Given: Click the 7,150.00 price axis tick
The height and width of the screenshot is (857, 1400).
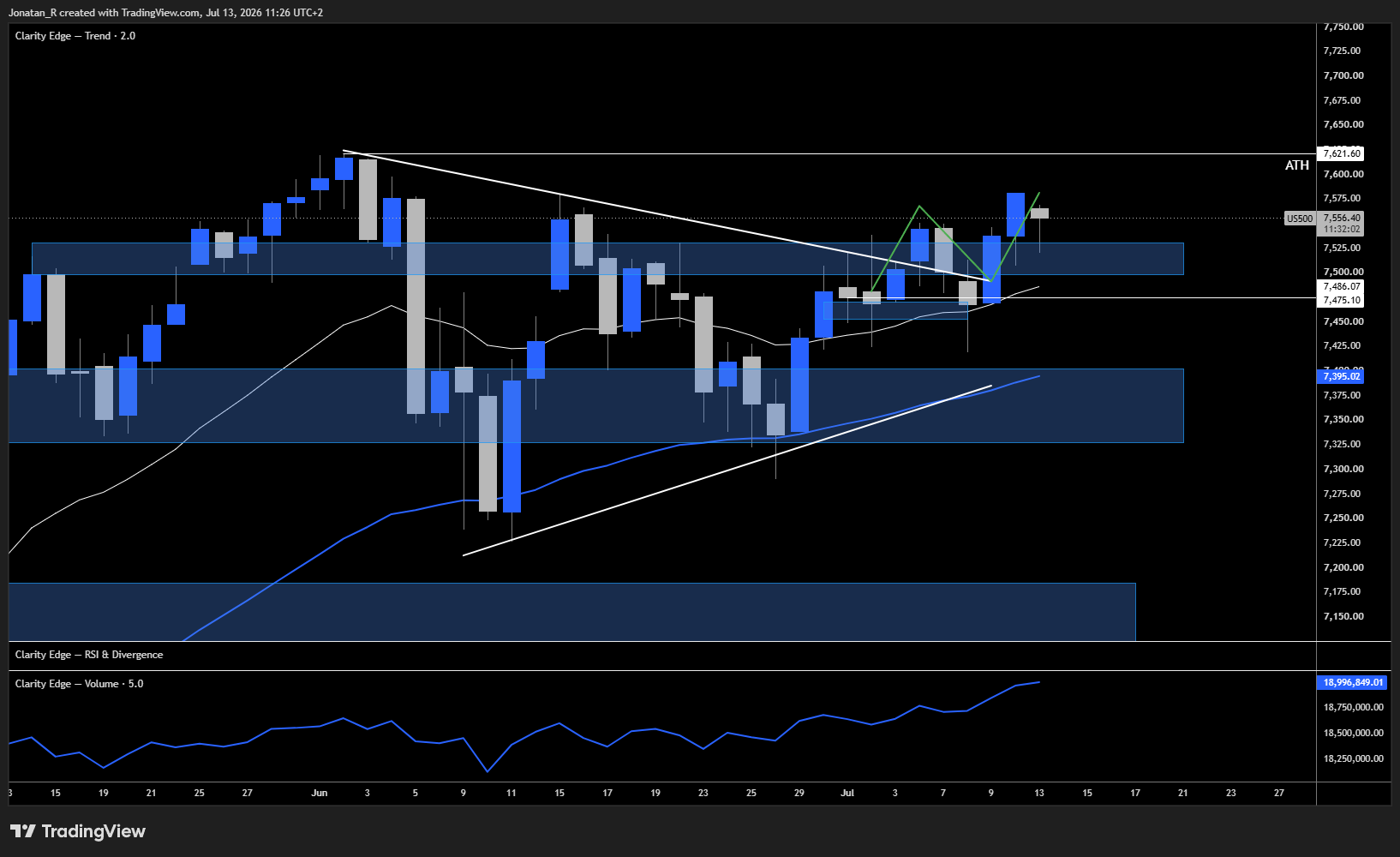Looking at the screenshot, I should pos(1343,616).
